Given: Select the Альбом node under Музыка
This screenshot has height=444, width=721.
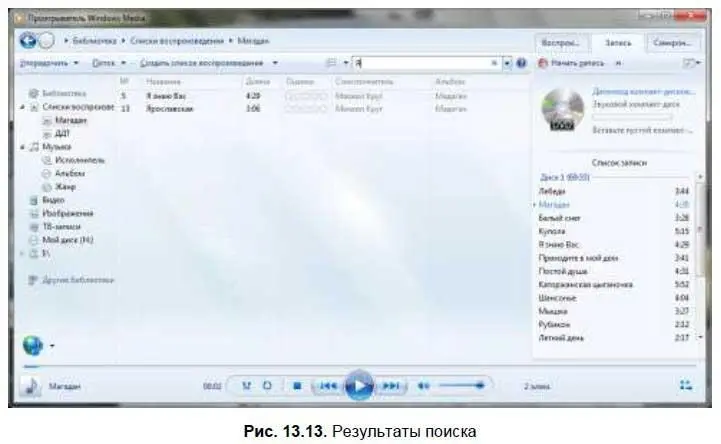Looking at the screenshot, I should click(x=70, y=173).
